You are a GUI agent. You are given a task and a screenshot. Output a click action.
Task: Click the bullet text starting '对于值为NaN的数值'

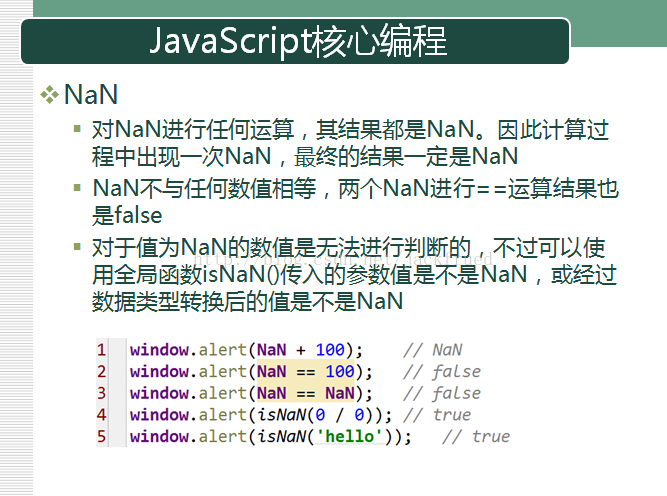click(x=354, y=275)
